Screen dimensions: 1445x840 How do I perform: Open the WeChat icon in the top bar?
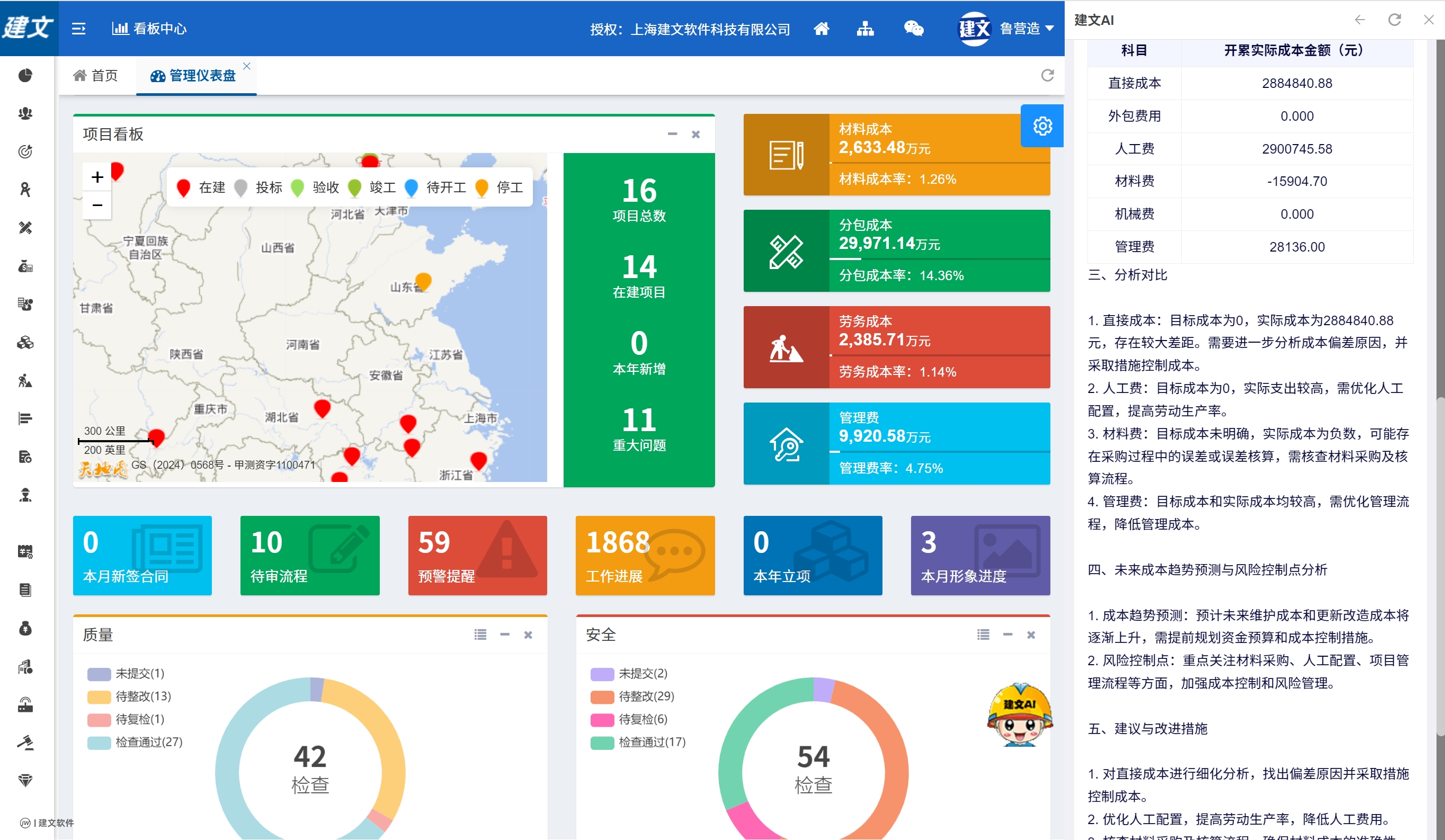point(913,28)
